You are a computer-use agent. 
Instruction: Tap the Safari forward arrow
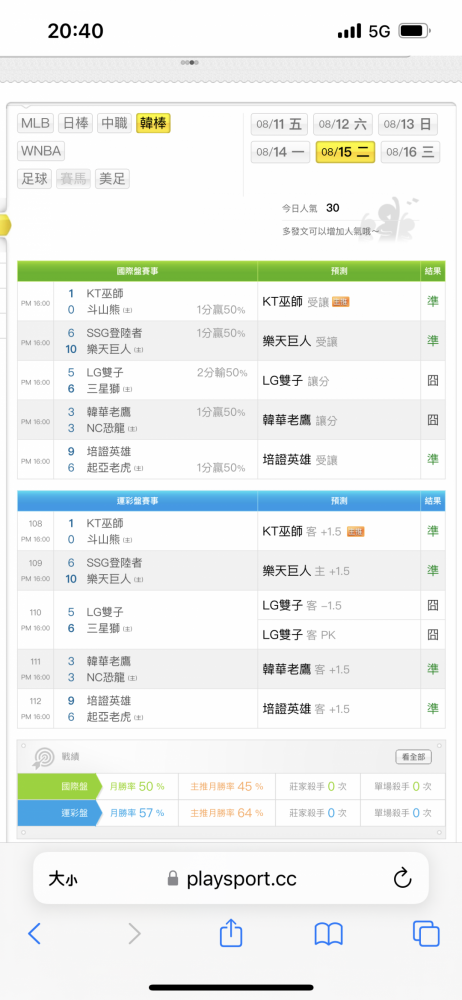(134, 934)
